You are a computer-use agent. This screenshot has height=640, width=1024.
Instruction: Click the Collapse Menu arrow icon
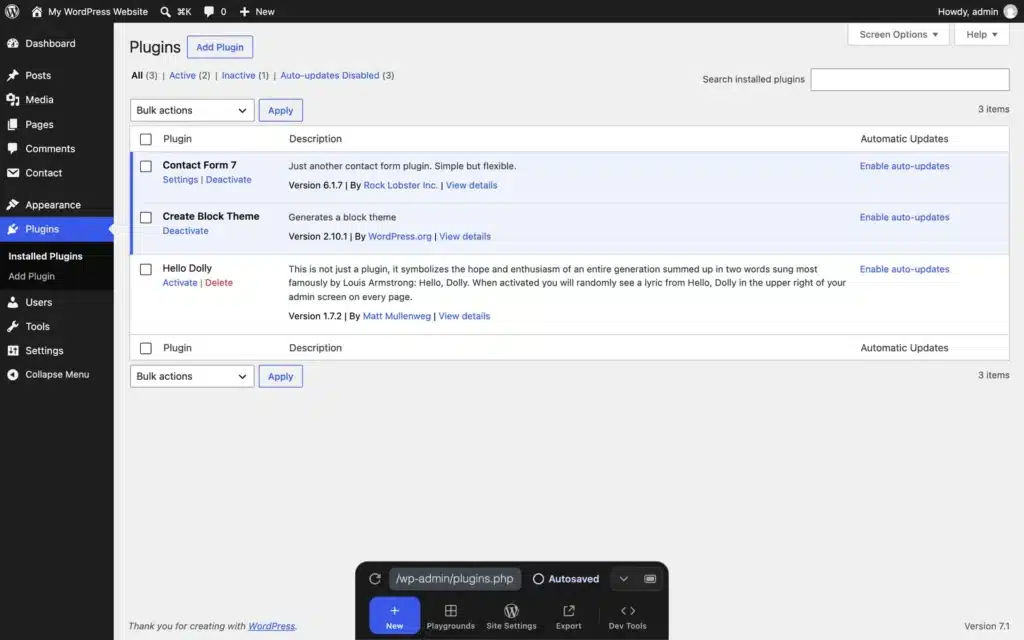click(x=13, y=374)
